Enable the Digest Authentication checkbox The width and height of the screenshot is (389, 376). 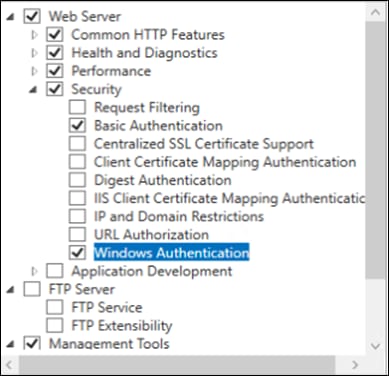tap(77, 180)
